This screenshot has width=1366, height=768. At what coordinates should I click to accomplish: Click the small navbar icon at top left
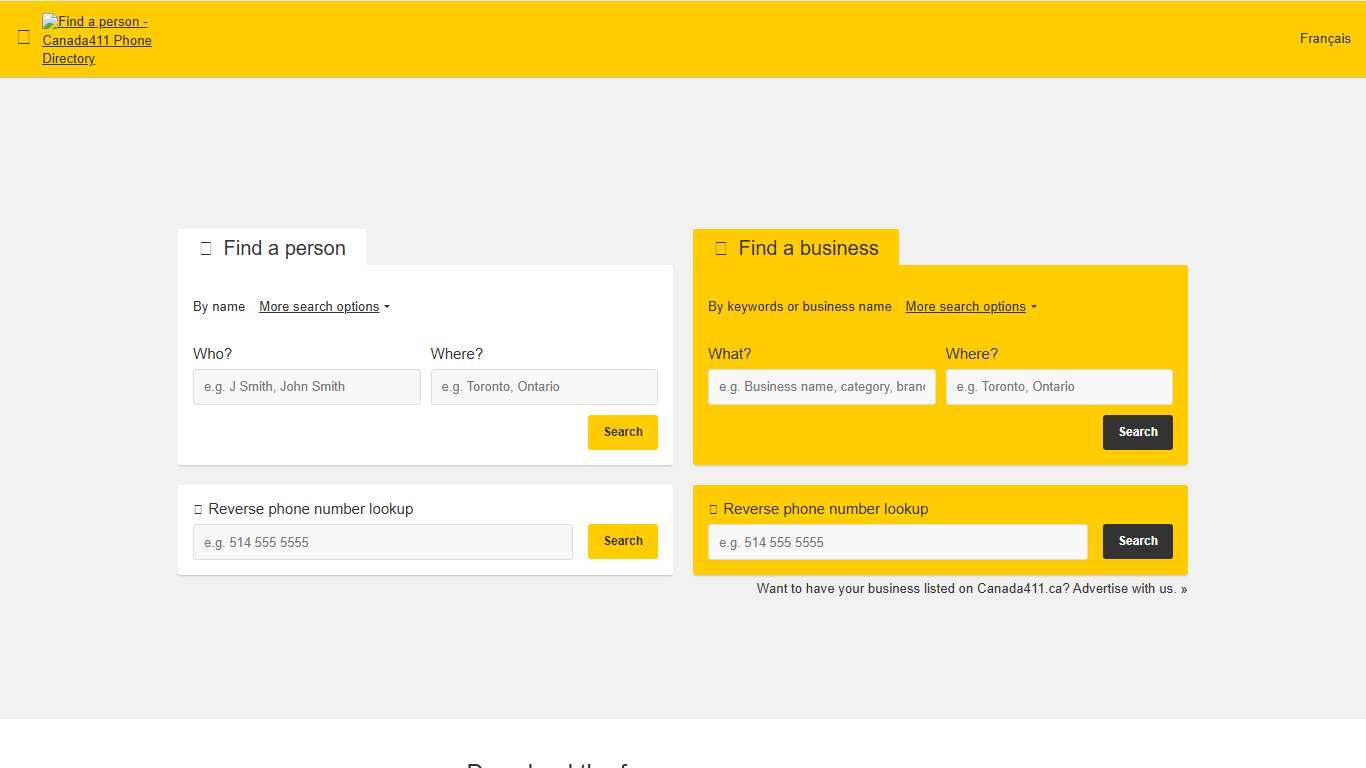coord(24,37)
